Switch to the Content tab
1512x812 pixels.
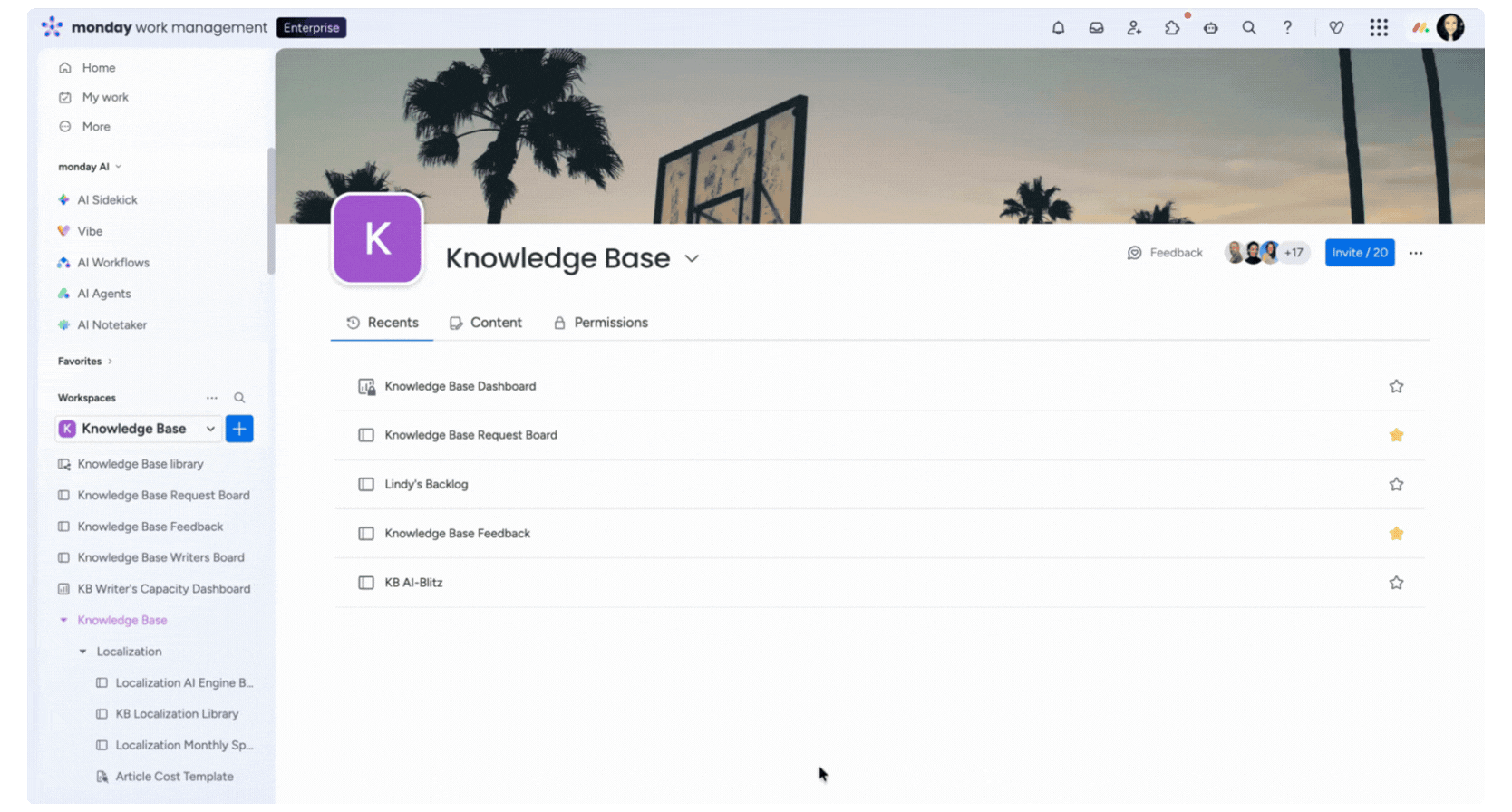click(x=486, y=323)
